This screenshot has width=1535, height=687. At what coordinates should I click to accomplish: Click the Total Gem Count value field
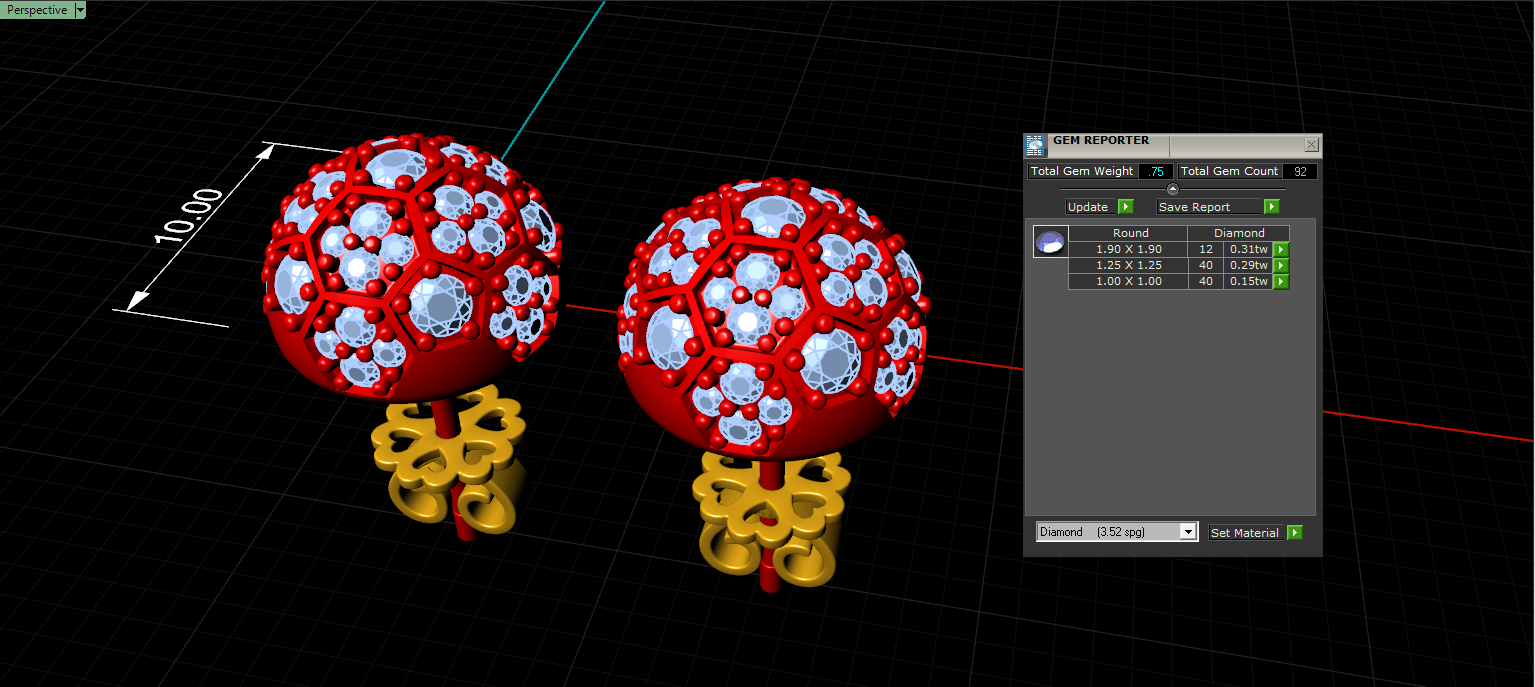click(x=1300, y=171)
